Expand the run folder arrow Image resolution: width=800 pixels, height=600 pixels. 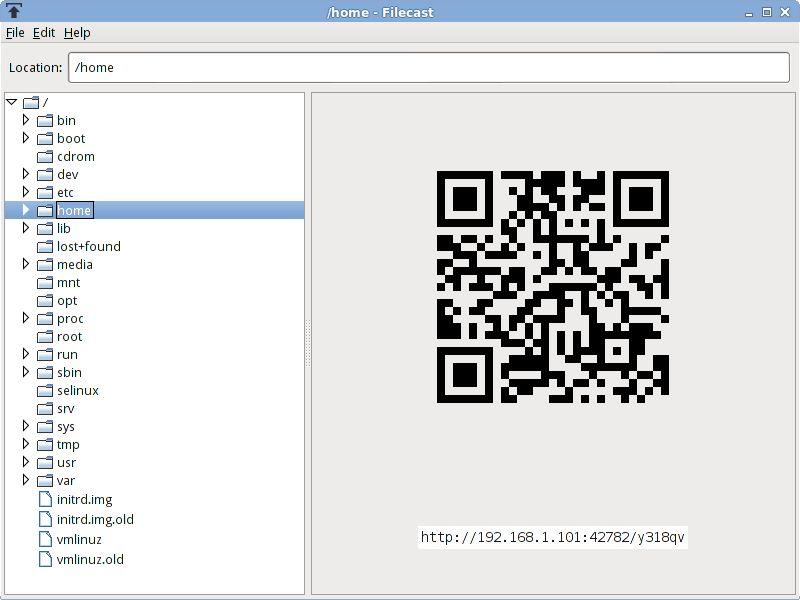(26, 354)
